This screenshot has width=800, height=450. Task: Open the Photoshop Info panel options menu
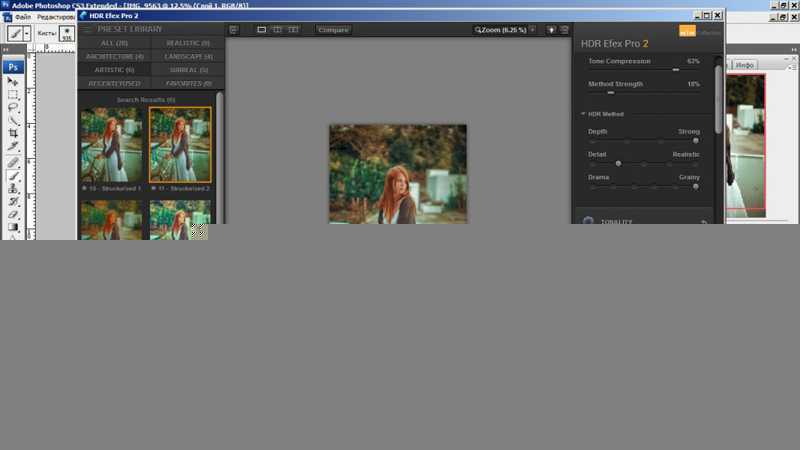click(793, 67)
